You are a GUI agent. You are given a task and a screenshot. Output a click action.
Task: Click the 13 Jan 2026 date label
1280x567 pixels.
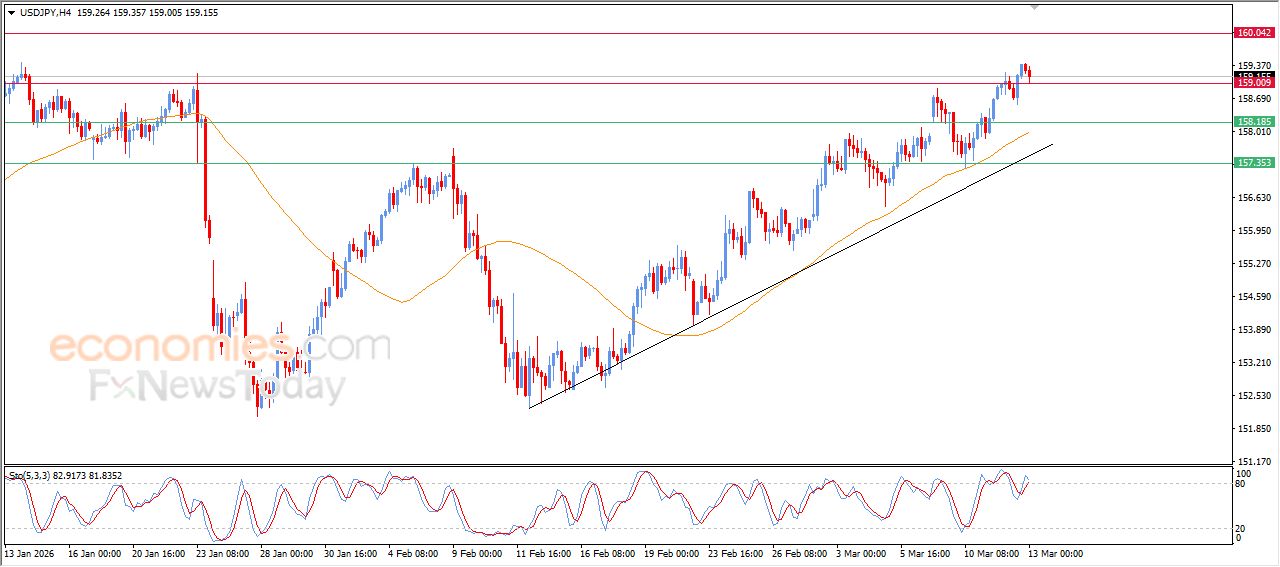31,553
